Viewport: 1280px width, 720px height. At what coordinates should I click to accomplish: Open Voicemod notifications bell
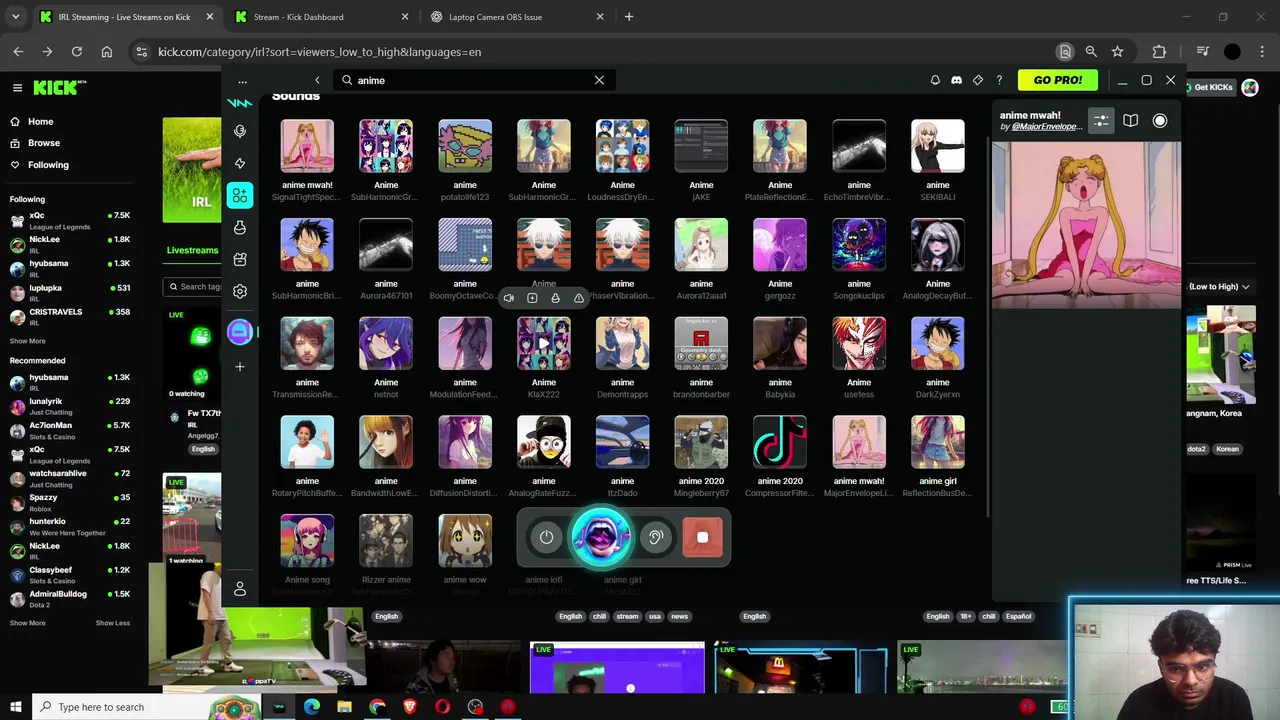point(935,80)
